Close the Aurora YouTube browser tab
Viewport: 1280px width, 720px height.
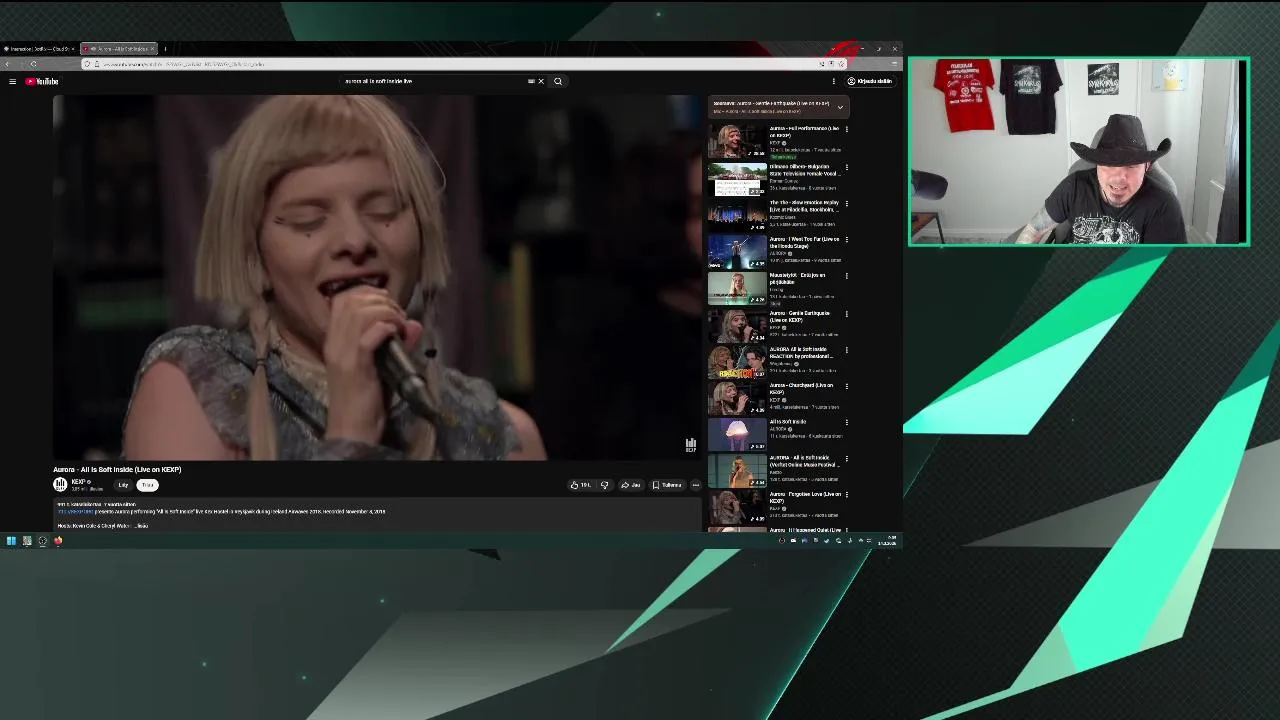click(152, 48)
